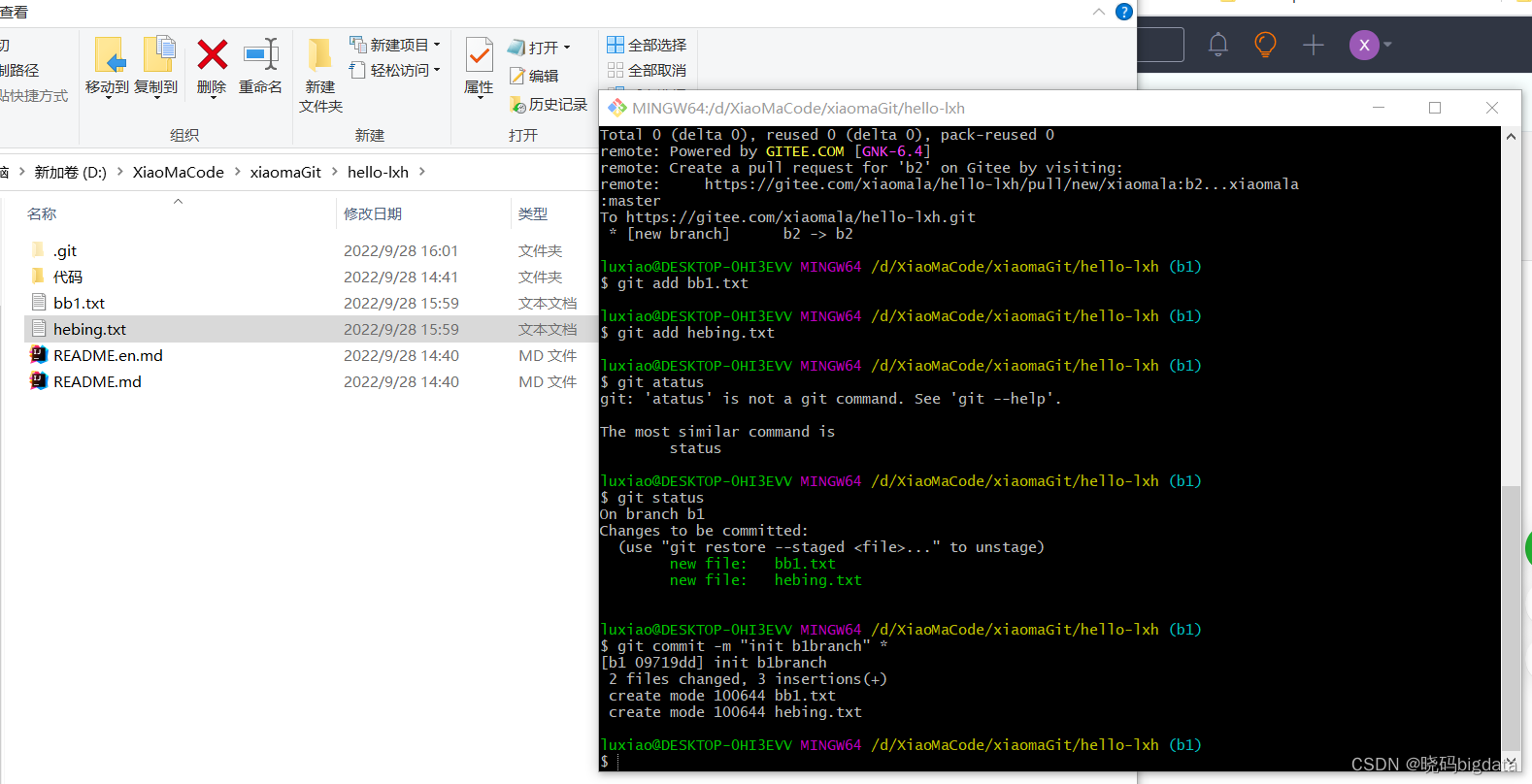Screen dimensions: 1532x784
Task: Click the Delete (删除) red X icon
Action: click(212, 56)
